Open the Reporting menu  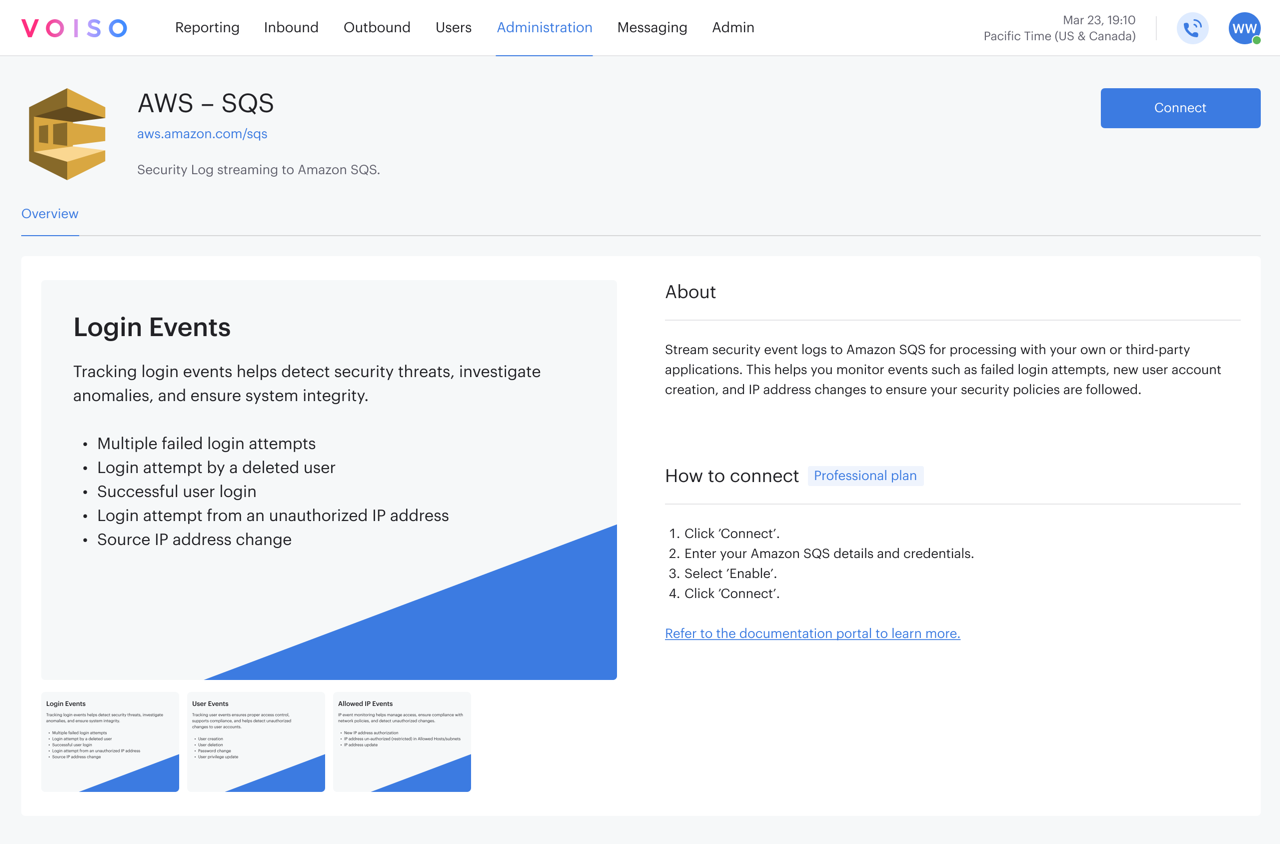207,28
